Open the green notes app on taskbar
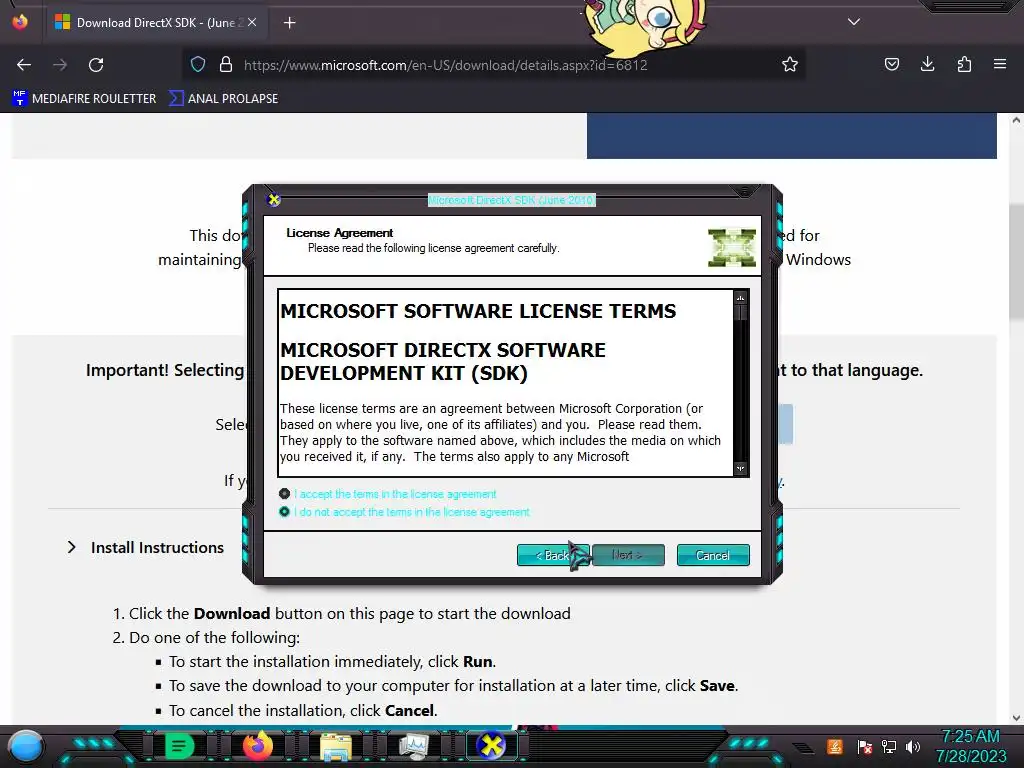The image size is (1024, 768). coord(178,746)
